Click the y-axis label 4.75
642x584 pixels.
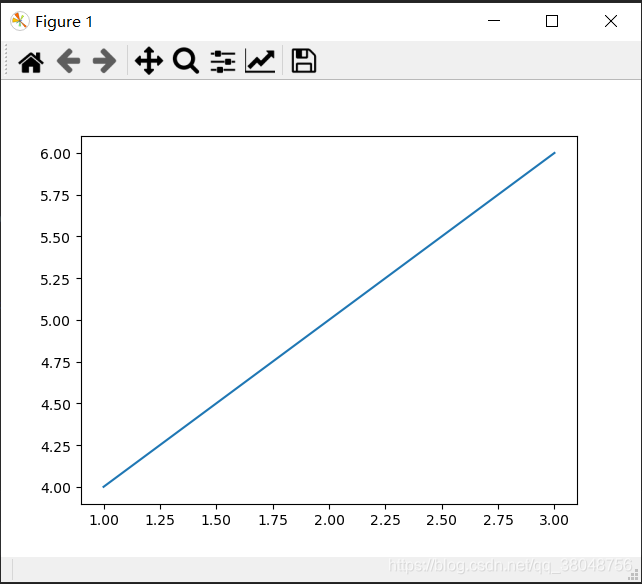pos(55,363)
